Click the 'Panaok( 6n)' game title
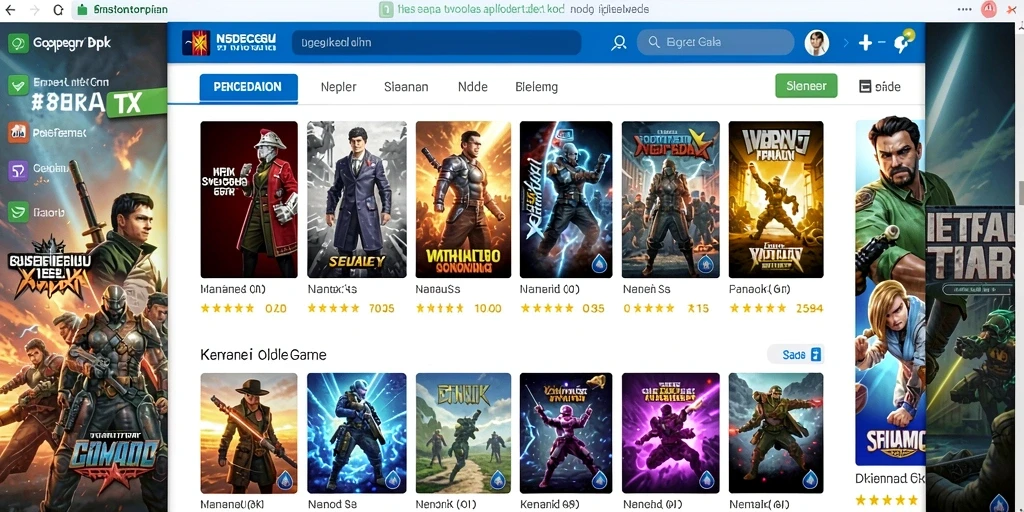The image size is (1024, 512). 760,289
